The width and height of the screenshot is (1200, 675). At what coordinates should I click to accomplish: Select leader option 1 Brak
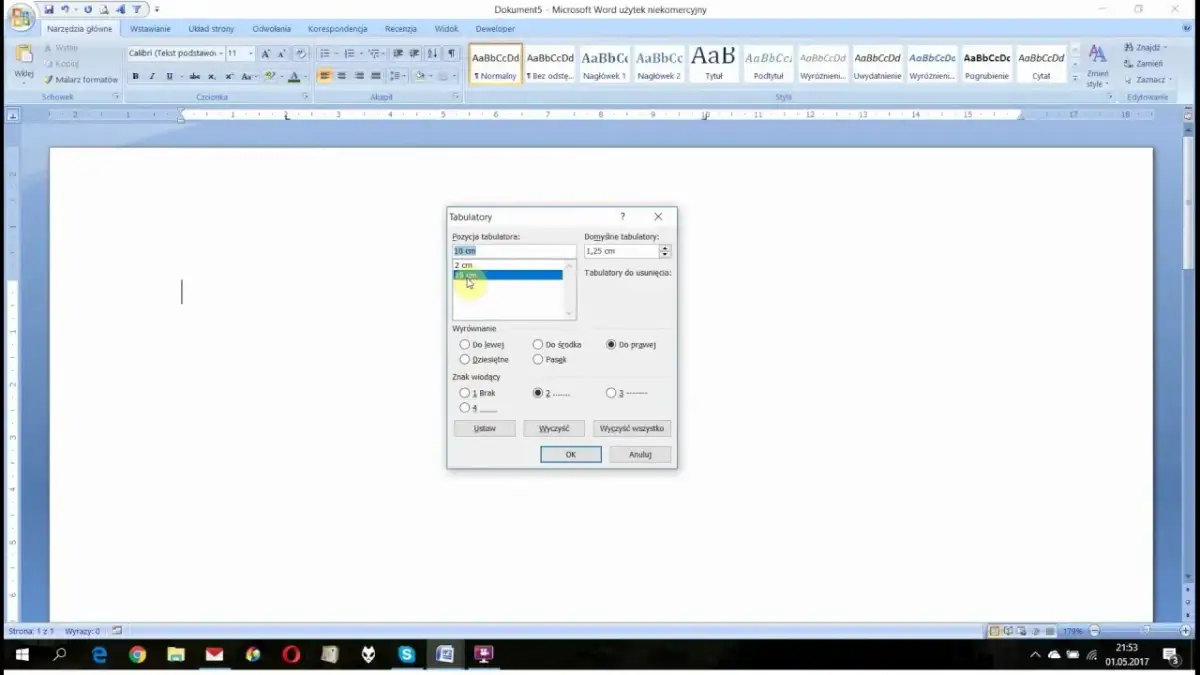pos(465,393)
